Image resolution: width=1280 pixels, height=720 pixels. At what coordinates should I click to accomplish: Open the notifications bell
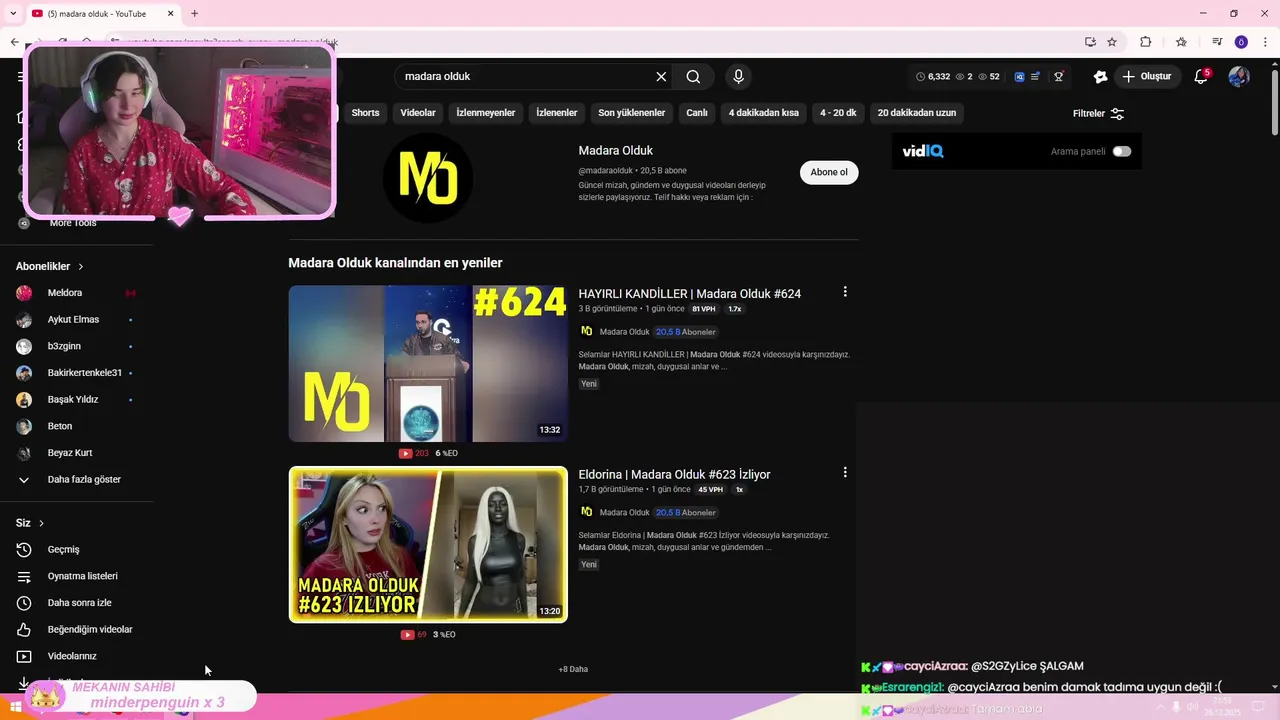coord(1202,77)
